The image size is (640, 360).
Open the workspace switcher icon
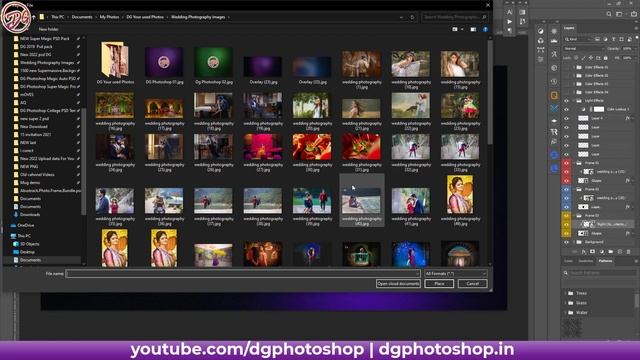click(x=619, y=14)
